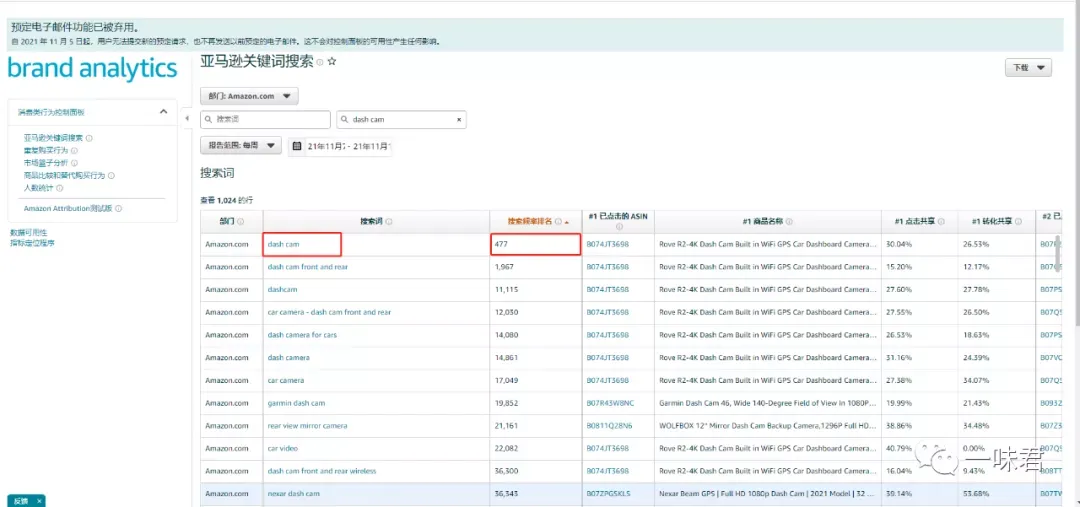Click info icon under #1 已点击的 ASIN
Screen dimensions: 1080x507
[619, 227]
